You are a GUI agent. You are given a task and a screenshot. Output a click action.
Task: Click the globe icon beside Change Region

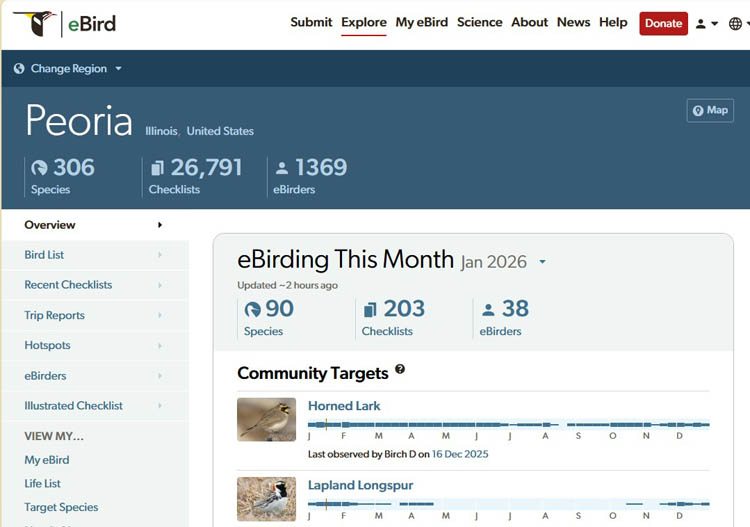point(19,69)
